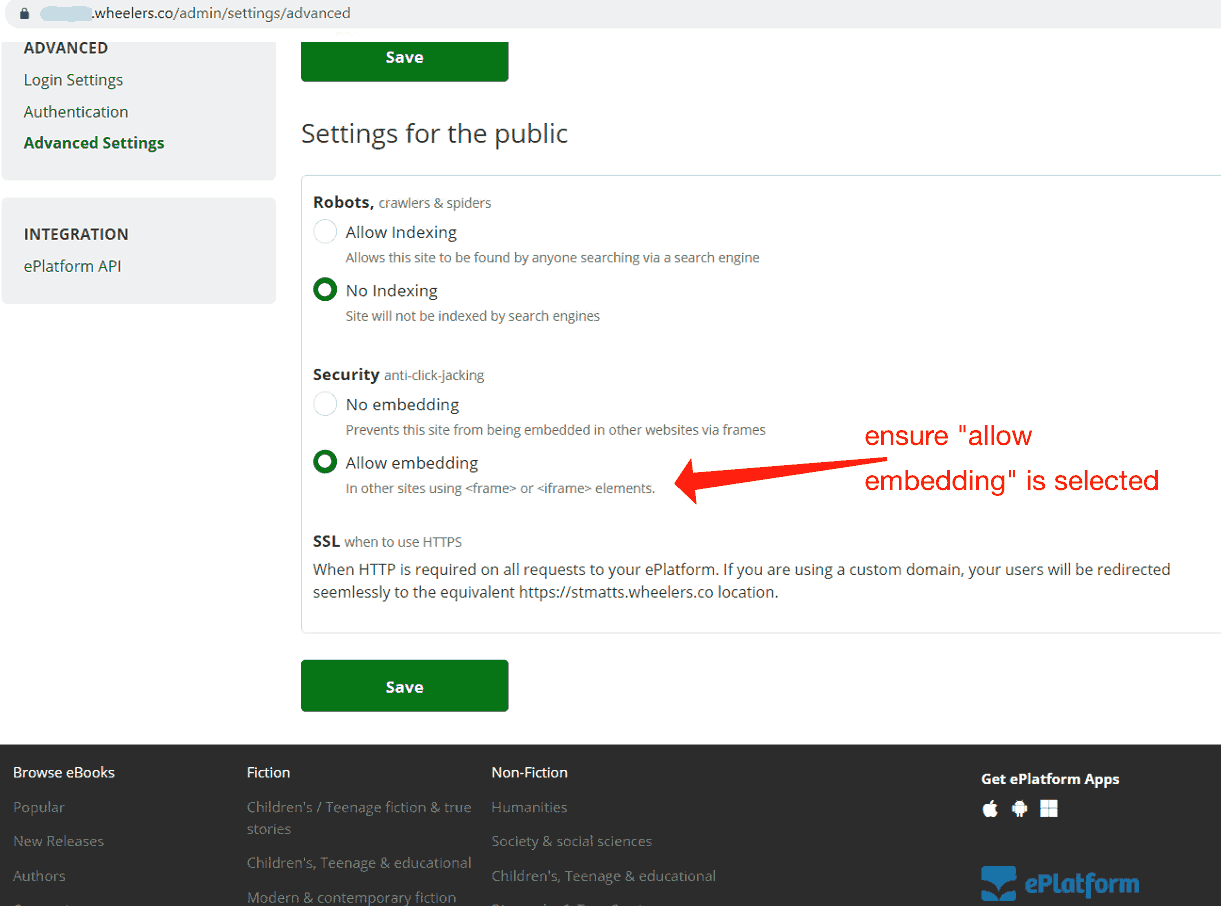The width and height of the screenshot is (1221, 906).
Task: Click the URL in the address bar
Action: click(220, 14)
